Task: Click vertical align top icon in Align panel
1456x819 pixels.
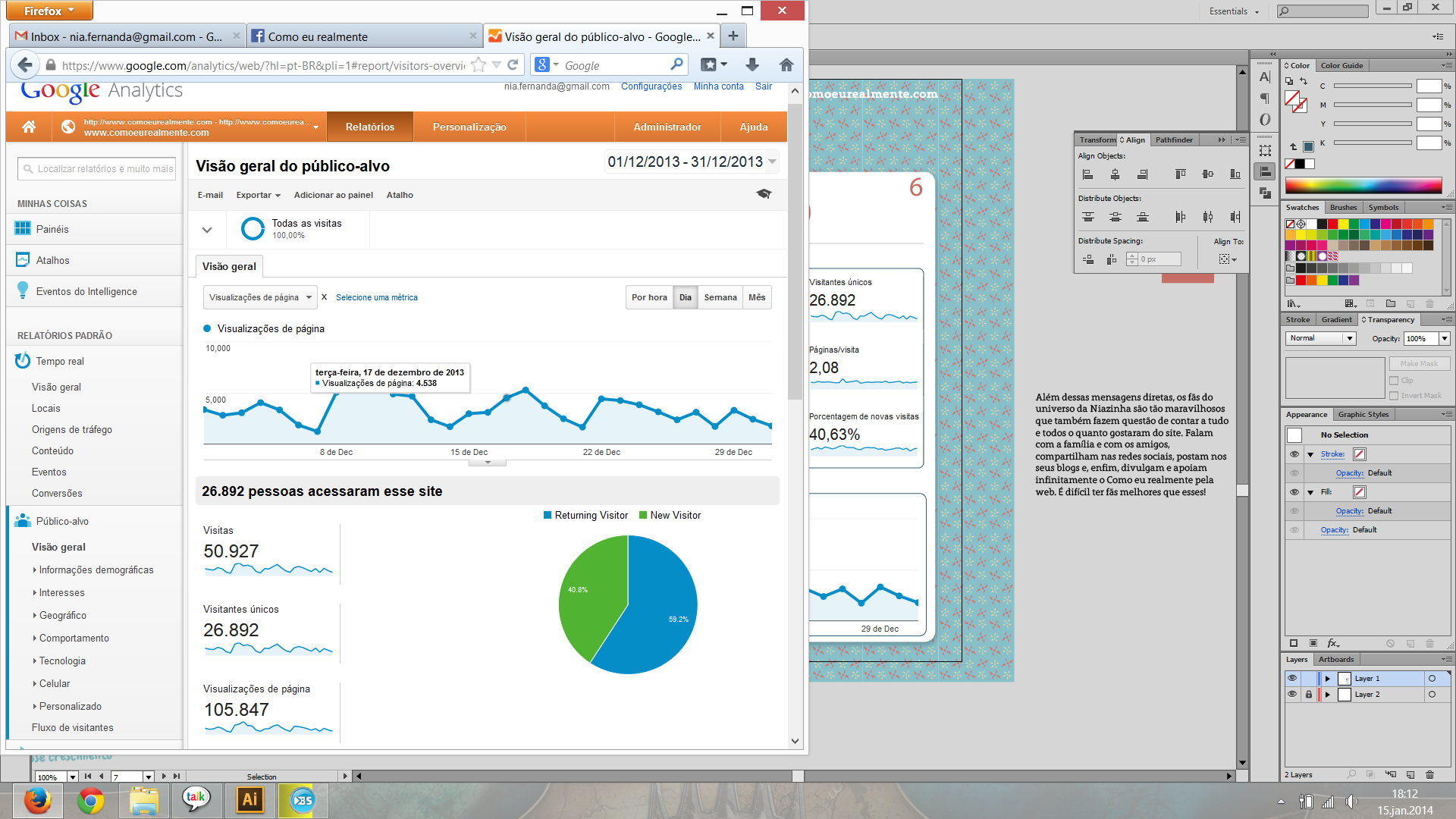Action: coord(1180,174)
